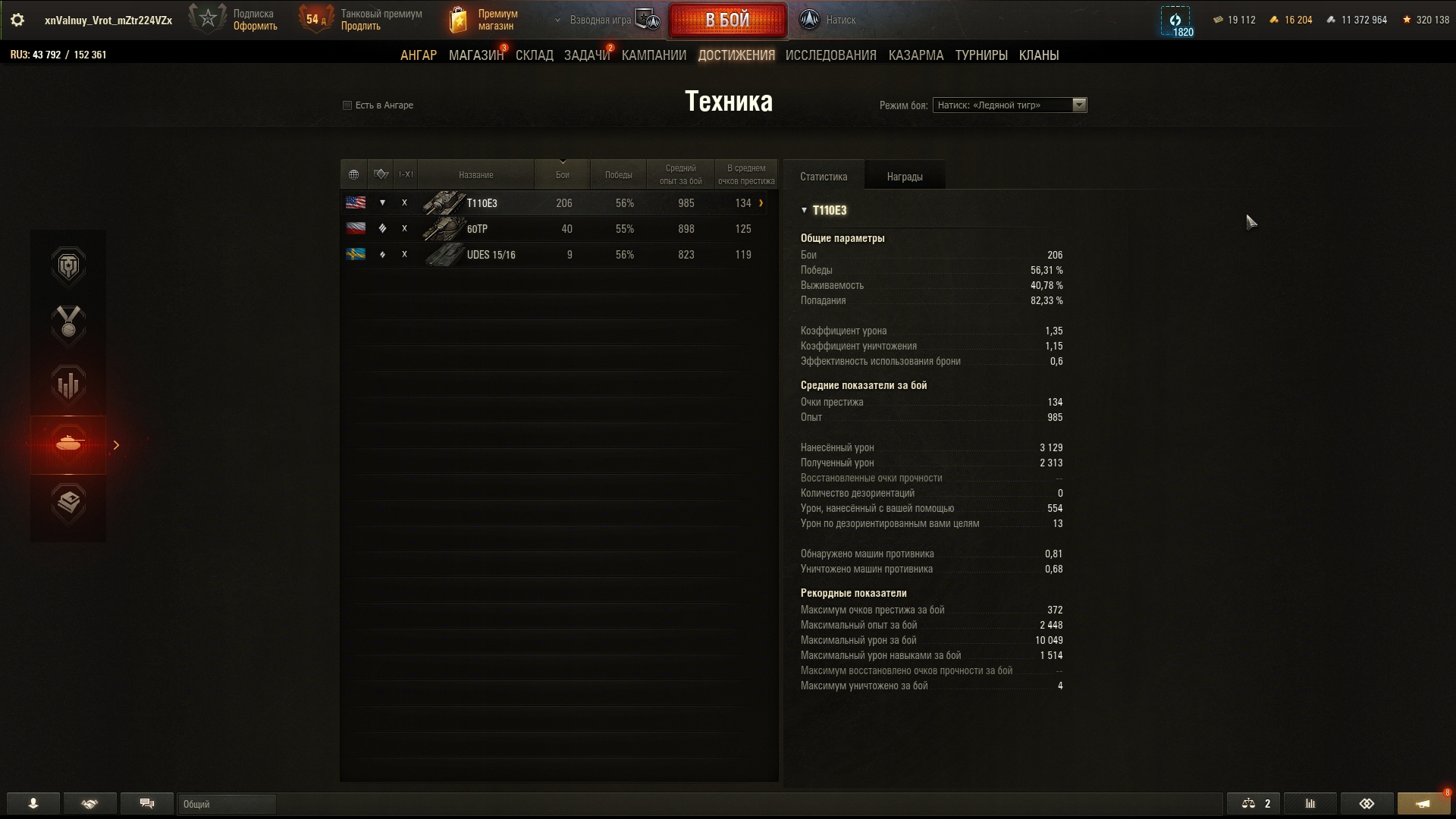1456x819 pixels.
Task: Go to the 'КАЗАРМА' menu section
Action: (916, 55)
